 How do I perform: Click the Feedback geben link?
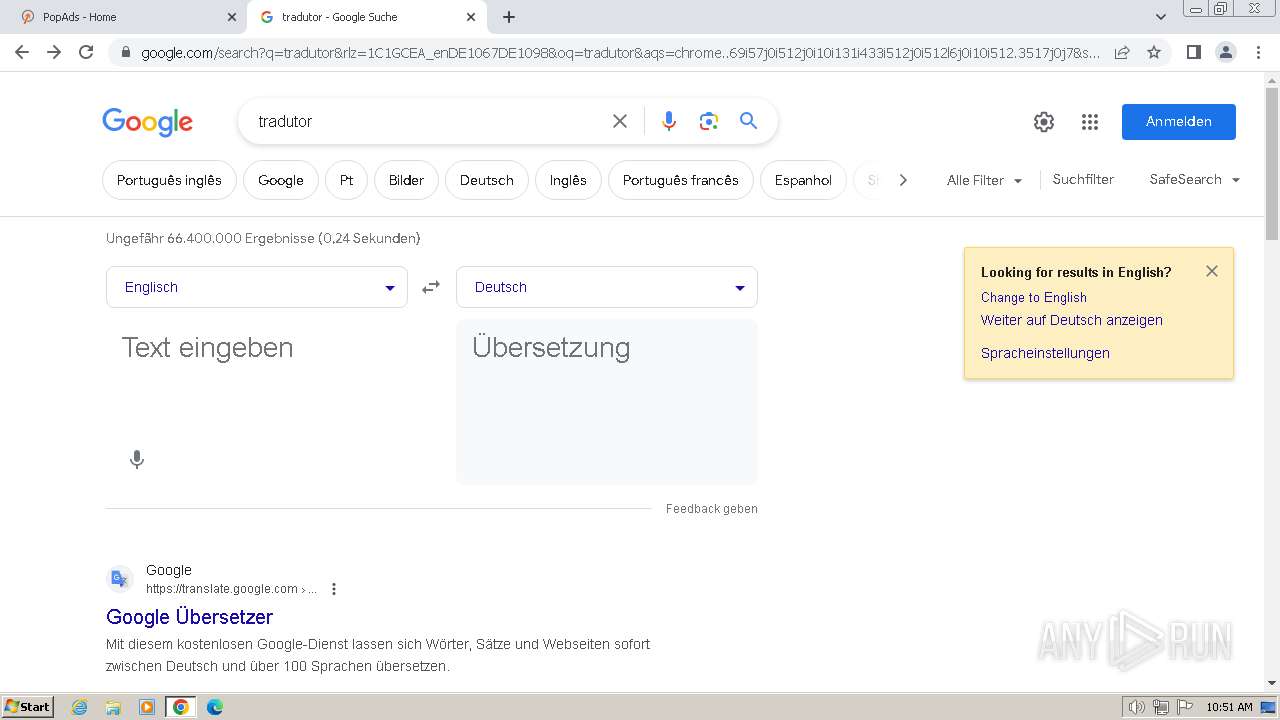pos(712,509)
